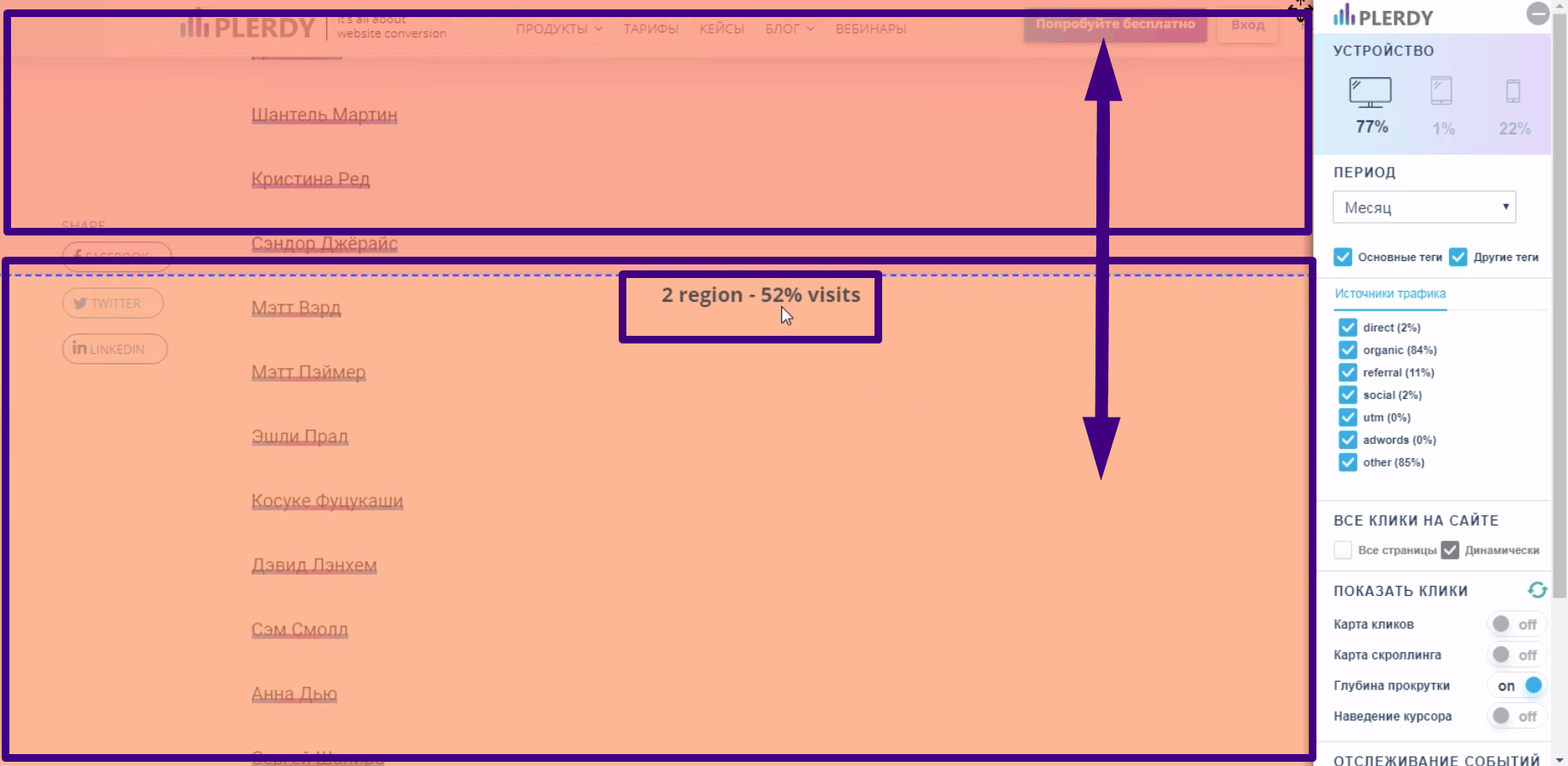Click the '2 region - 52% visits' label
Screen dimensions: 1568x766
click(x=761, y=295)
